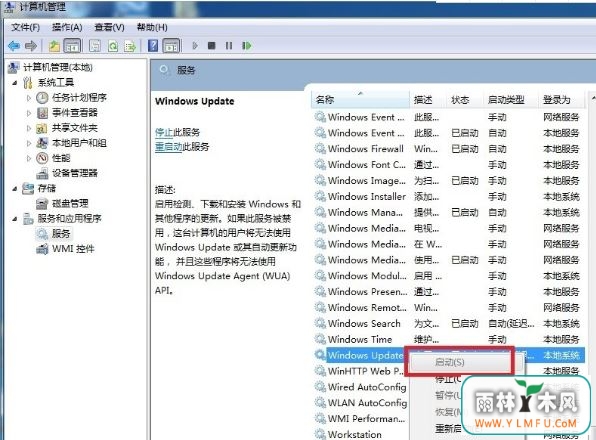
Task: Click the Export list toolbar icon
Action: coord(130,46)
